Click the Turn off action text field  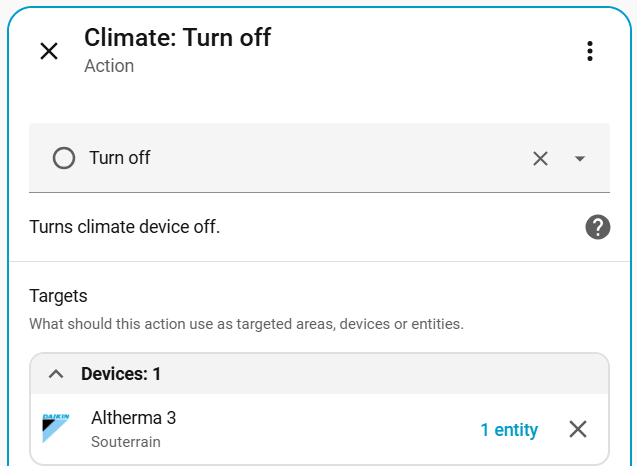[300, 158]
